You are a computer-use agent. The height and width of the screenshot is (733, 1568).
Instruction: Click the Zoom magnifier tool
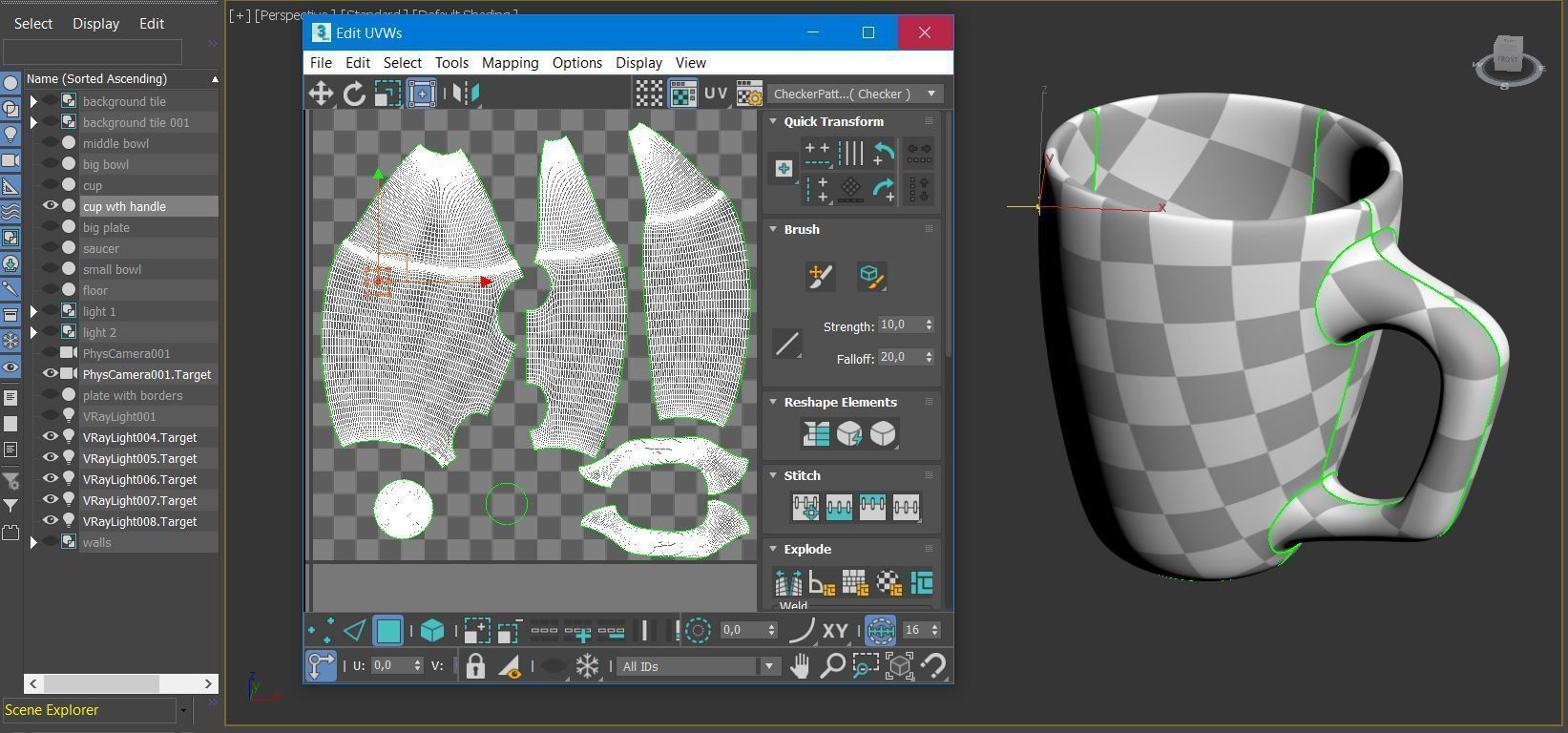coord(832,666)
